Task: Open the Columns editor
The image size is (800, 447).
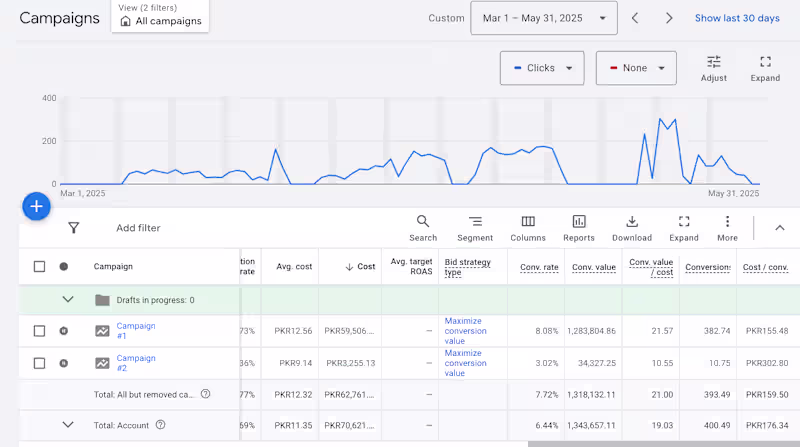Action: pos(528,227)
